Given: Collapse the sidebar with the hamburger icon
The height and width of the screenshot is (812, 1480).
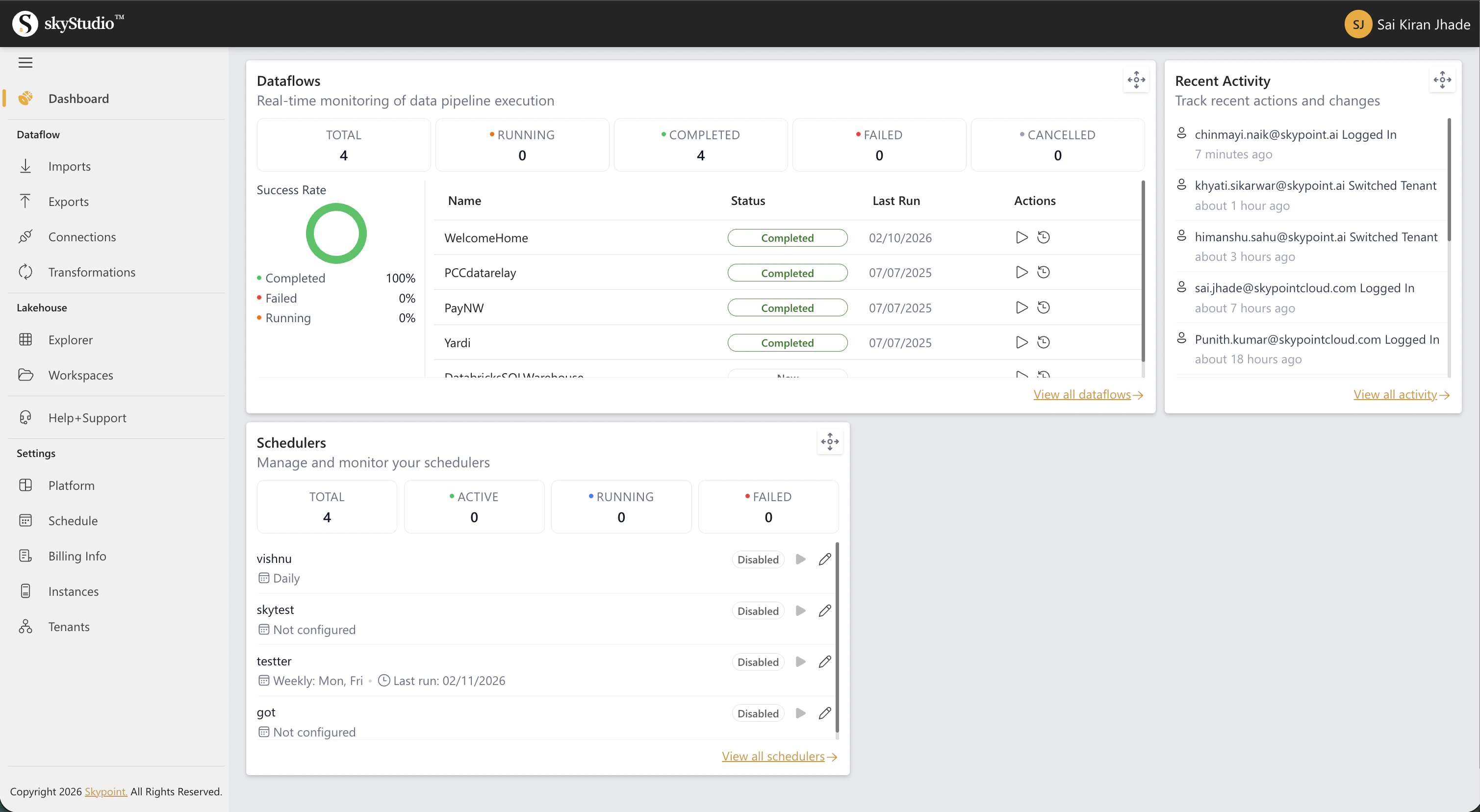Looking at the screenshot, I should [x=26, y=62].
